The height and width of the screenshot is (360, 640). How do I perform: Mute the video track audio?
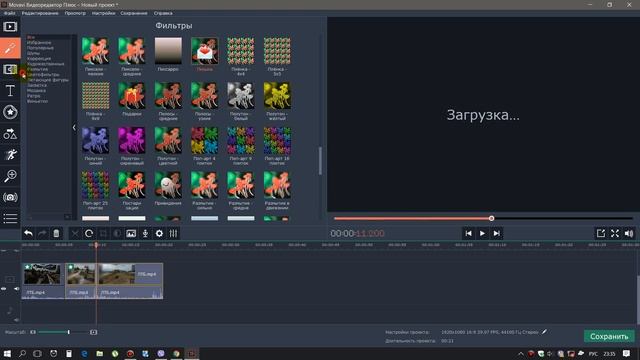coord(16,289)
